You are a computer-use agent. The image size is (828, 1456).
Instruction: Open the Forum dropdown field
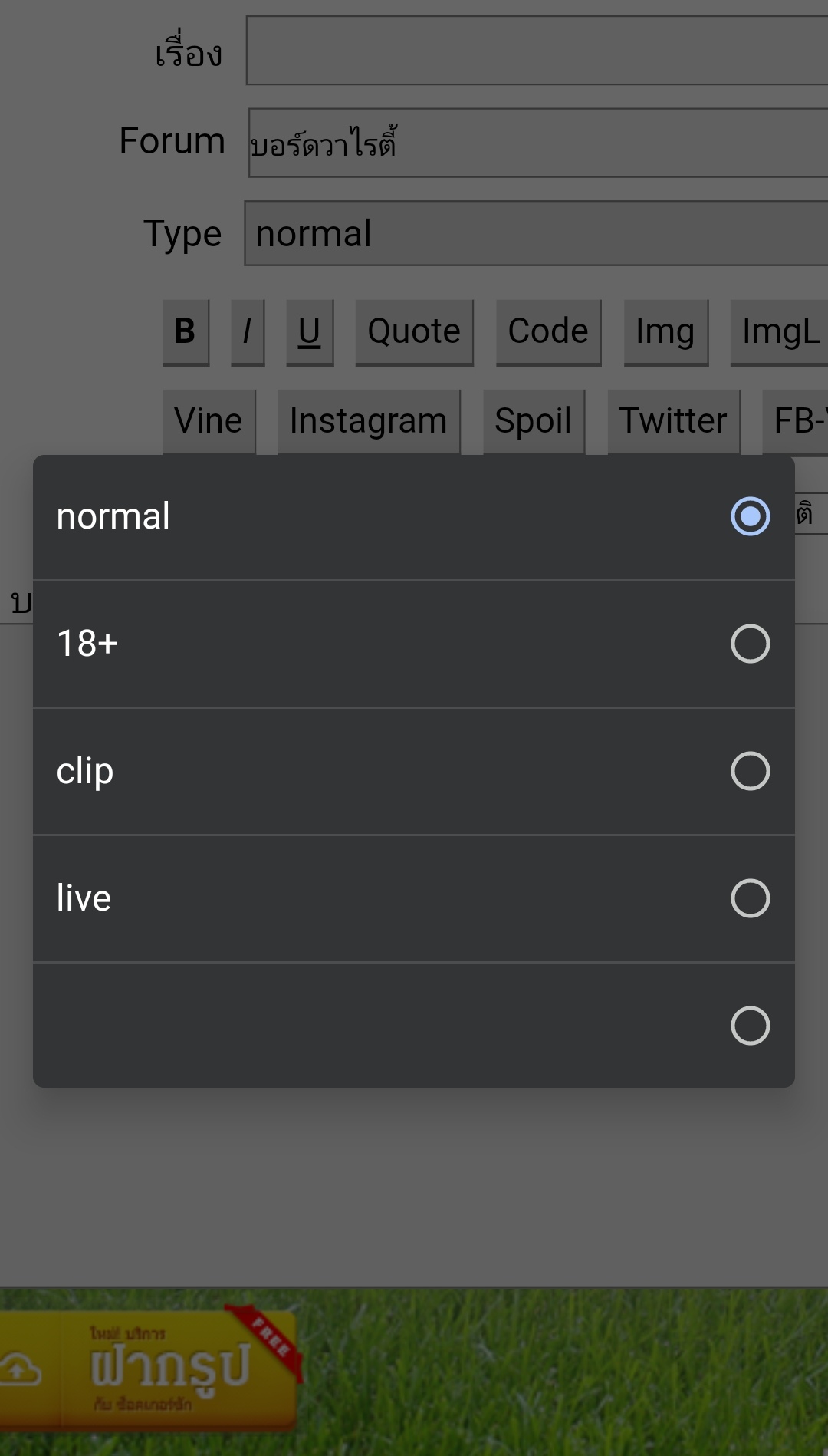pyautogui.click(x=538, y=143)
